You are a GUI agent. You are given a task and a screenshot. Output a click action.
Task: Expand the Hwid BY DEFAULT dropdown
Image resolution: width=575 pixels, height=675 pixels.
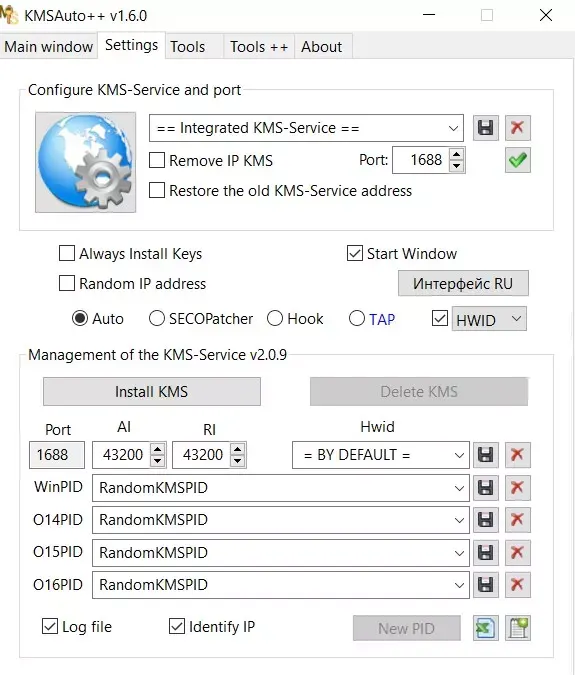pyautogui.click(x=380, y=455)
